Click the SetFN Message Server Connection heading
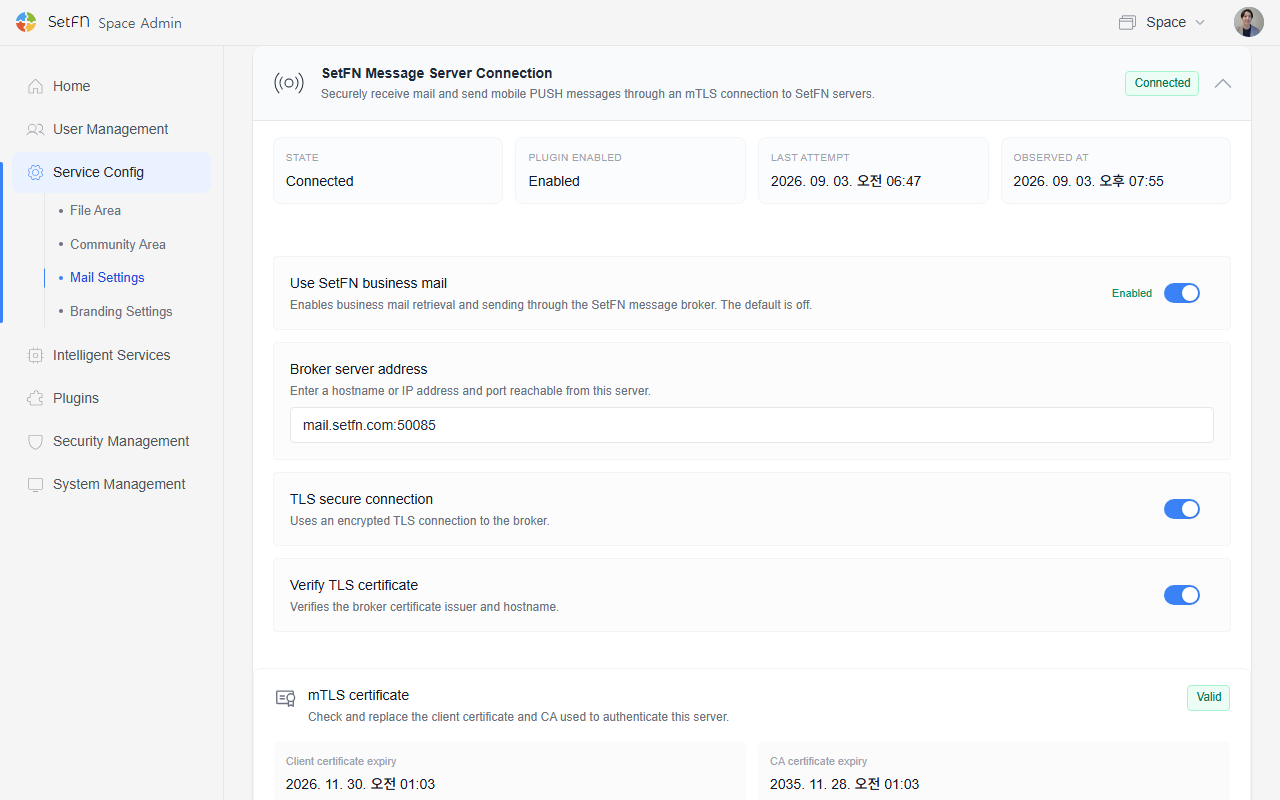 [x=437, y=73]
